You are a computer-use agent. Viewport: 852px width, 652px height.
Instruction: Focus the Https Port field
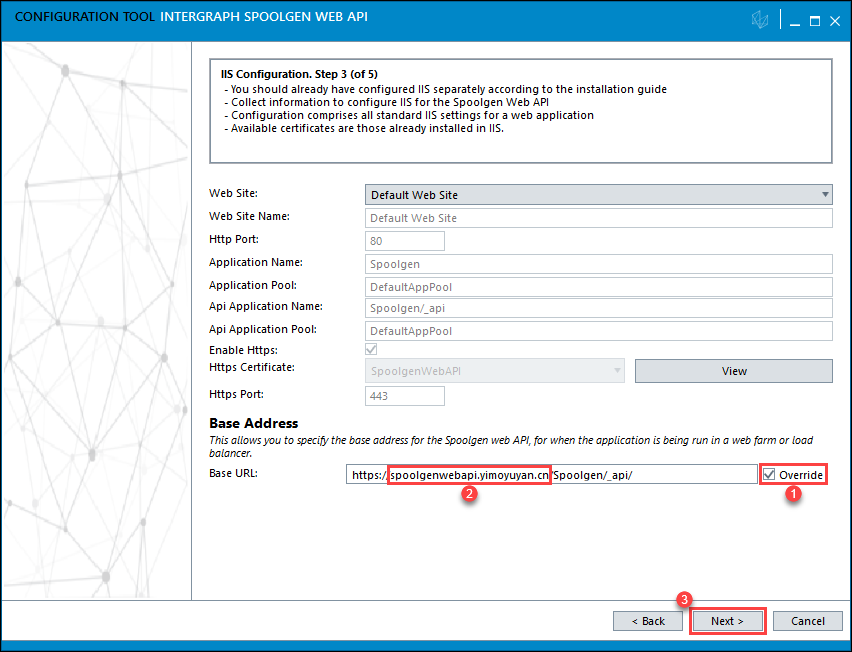[x=404, y=396]
